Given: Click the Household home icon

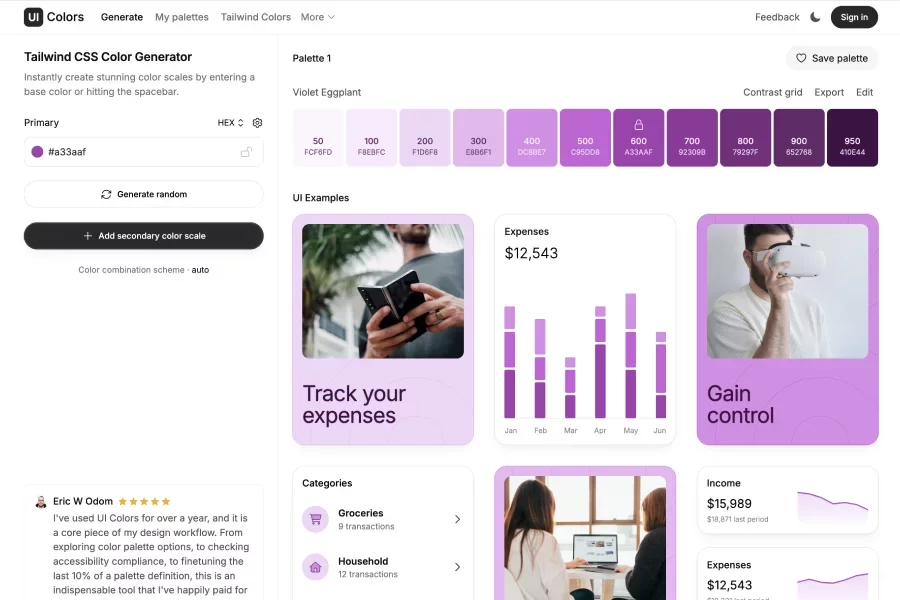Looking at the screenshot, I should [316, 567].
